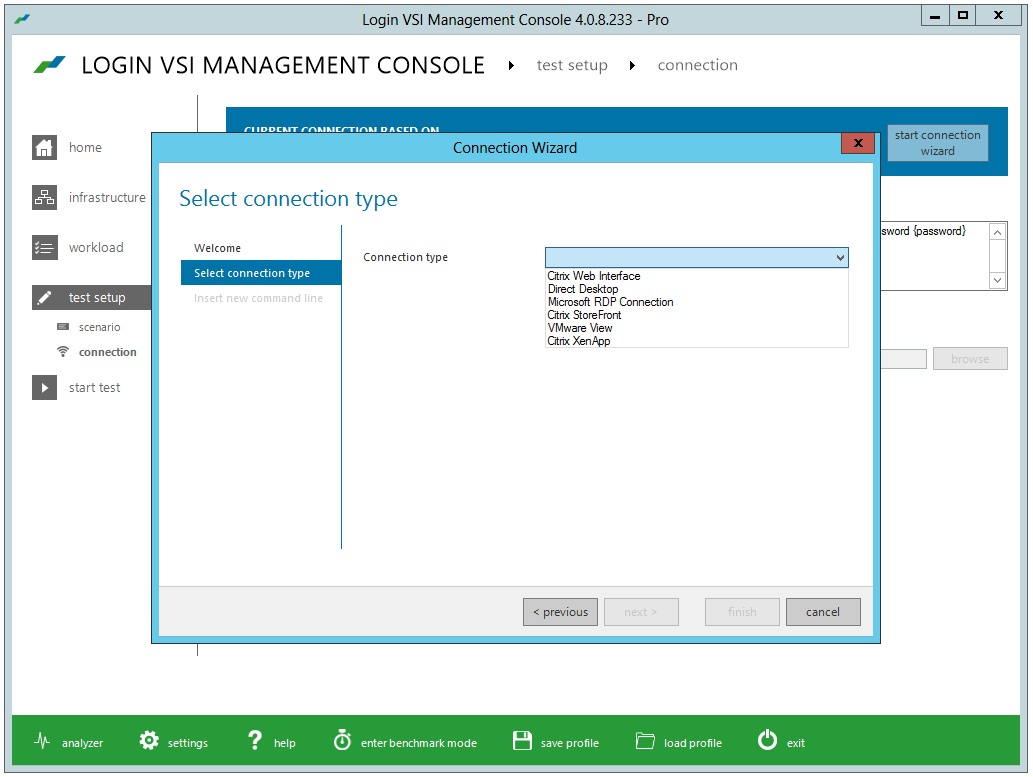
Task: Click the start test play icon
Action: pos(44,388)
